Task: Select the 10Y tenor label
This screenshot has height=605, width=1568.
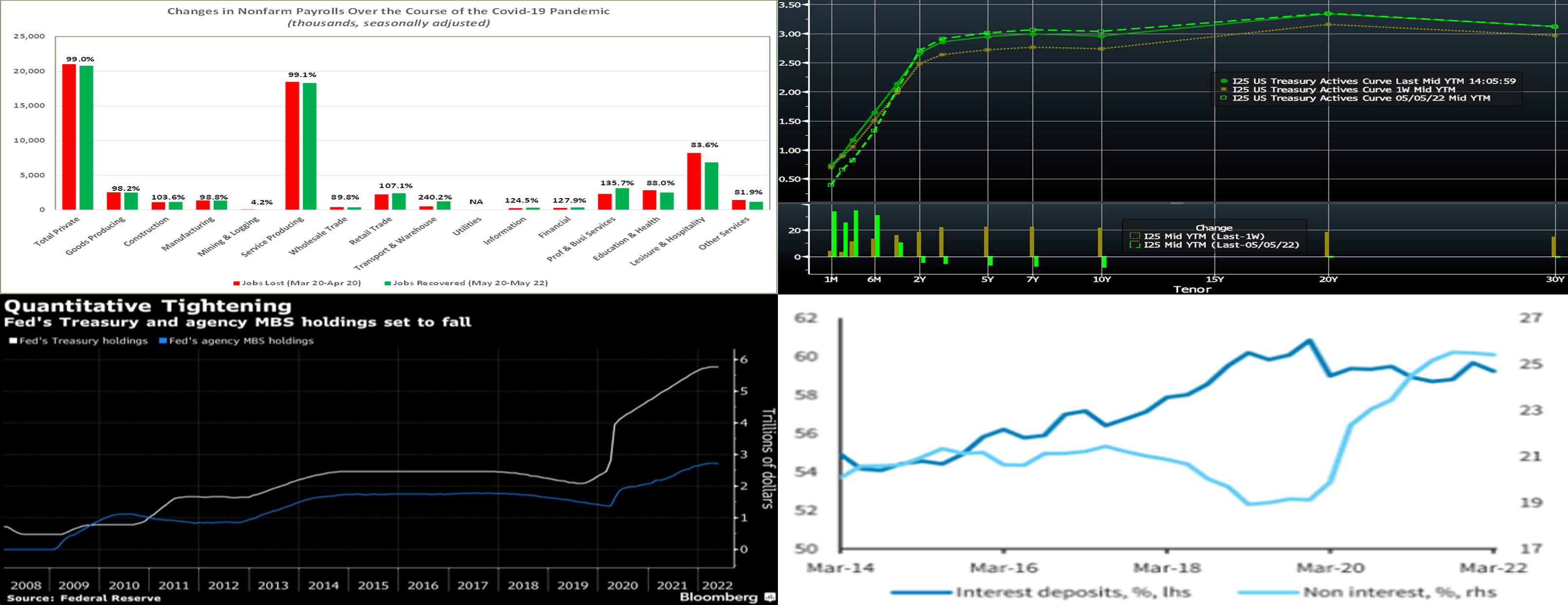Action: pyautogui.click(x=1102, y=279)
